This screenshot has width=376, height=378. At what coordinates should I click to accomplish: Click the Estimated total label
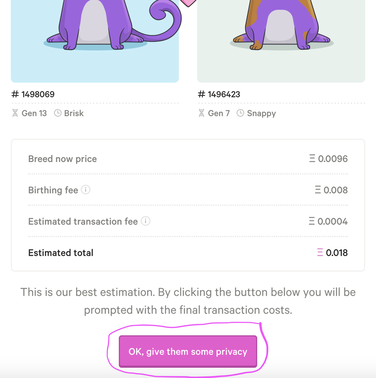pos(61,253)
